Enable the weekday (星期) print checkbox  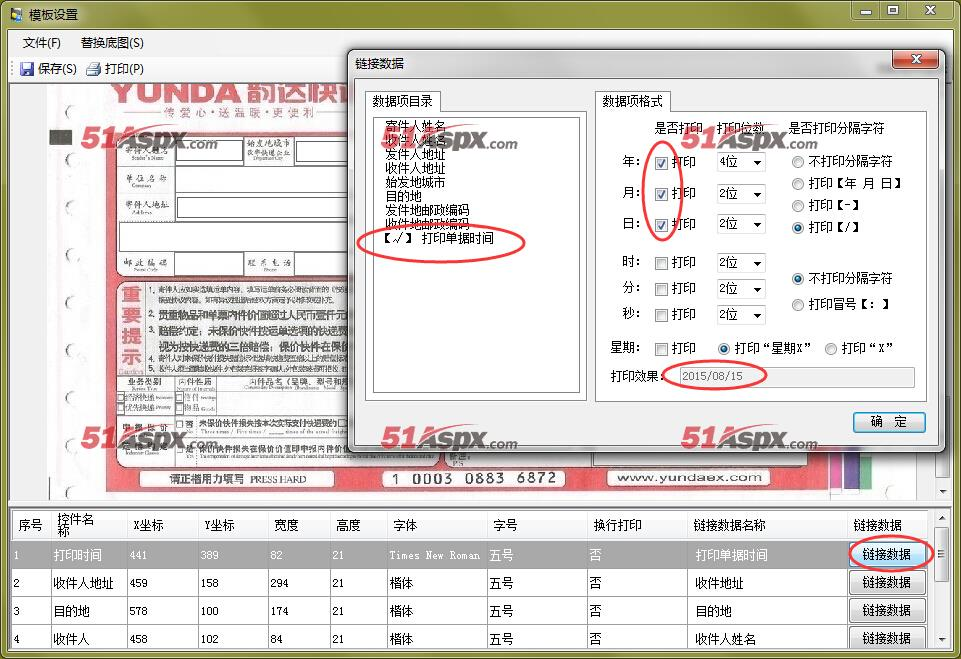click(661, 349)
